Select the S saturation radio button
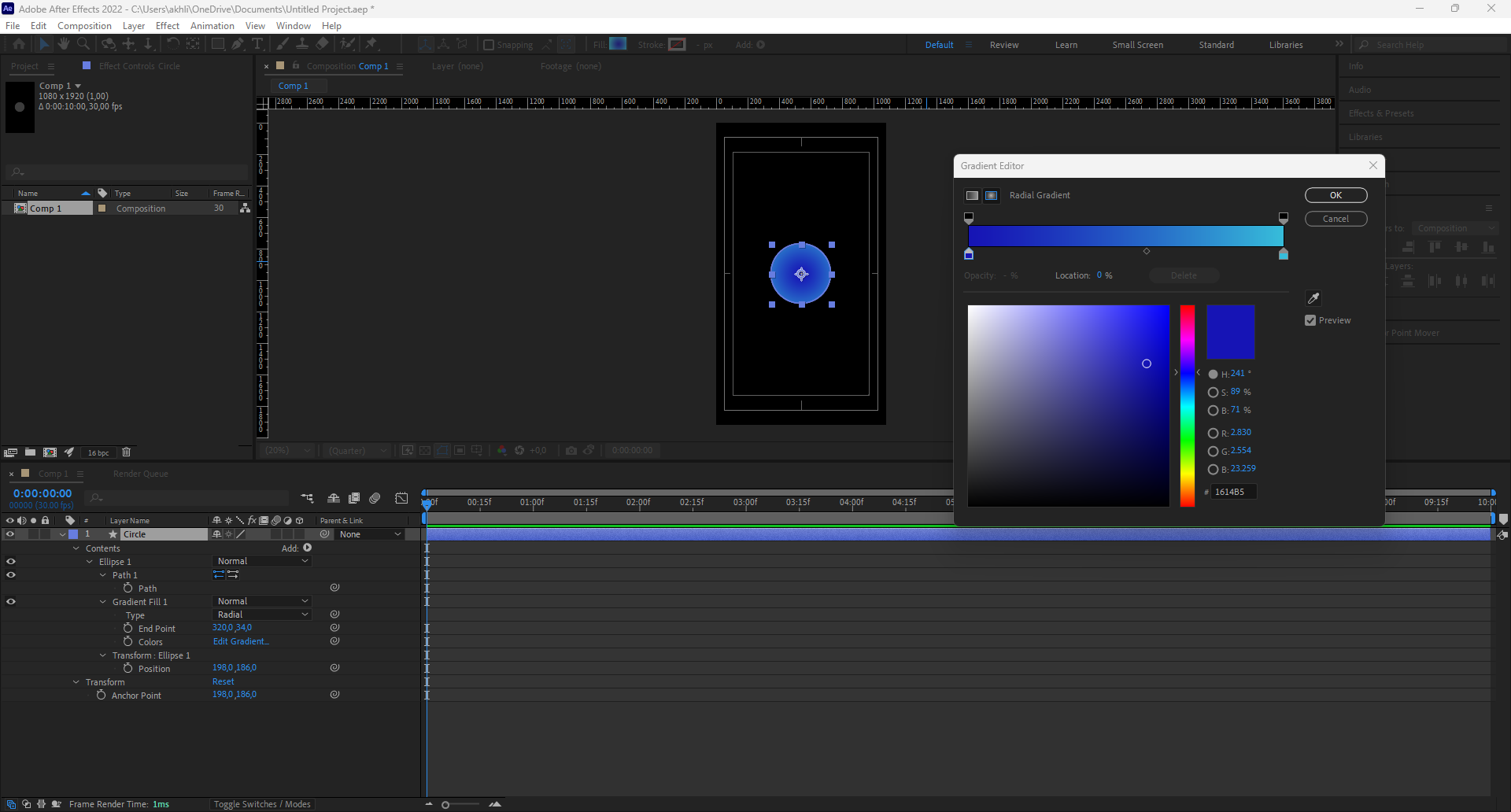The image size is (1511, 812). click(x=1213, y=393)
